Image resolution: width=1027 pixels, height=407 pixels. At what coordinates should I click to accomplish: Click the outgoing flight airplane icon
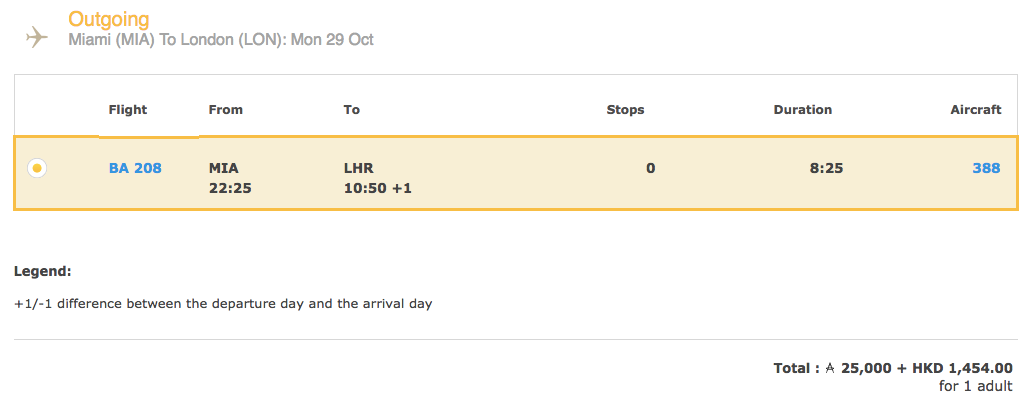tap(37, 37)
